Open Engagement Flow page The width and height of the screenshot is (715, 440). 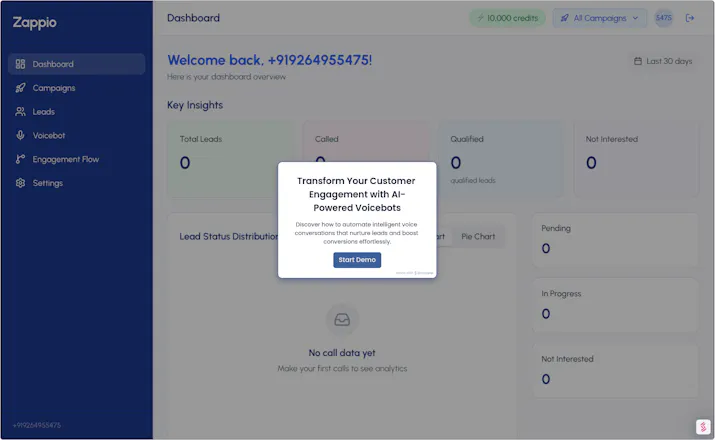[x=77, y=159]
